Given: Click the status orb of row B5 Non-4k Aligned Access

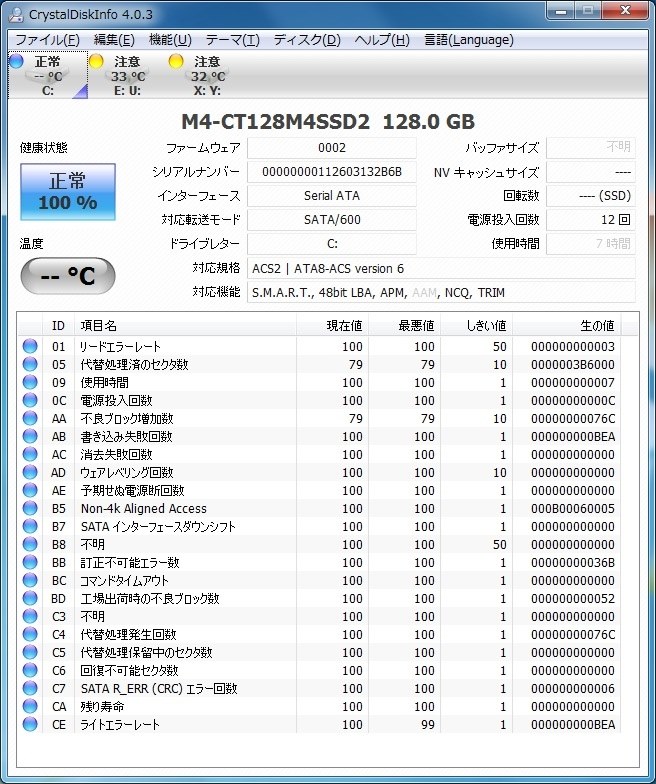Looking at the screenshot, I should tap(30, 508).
